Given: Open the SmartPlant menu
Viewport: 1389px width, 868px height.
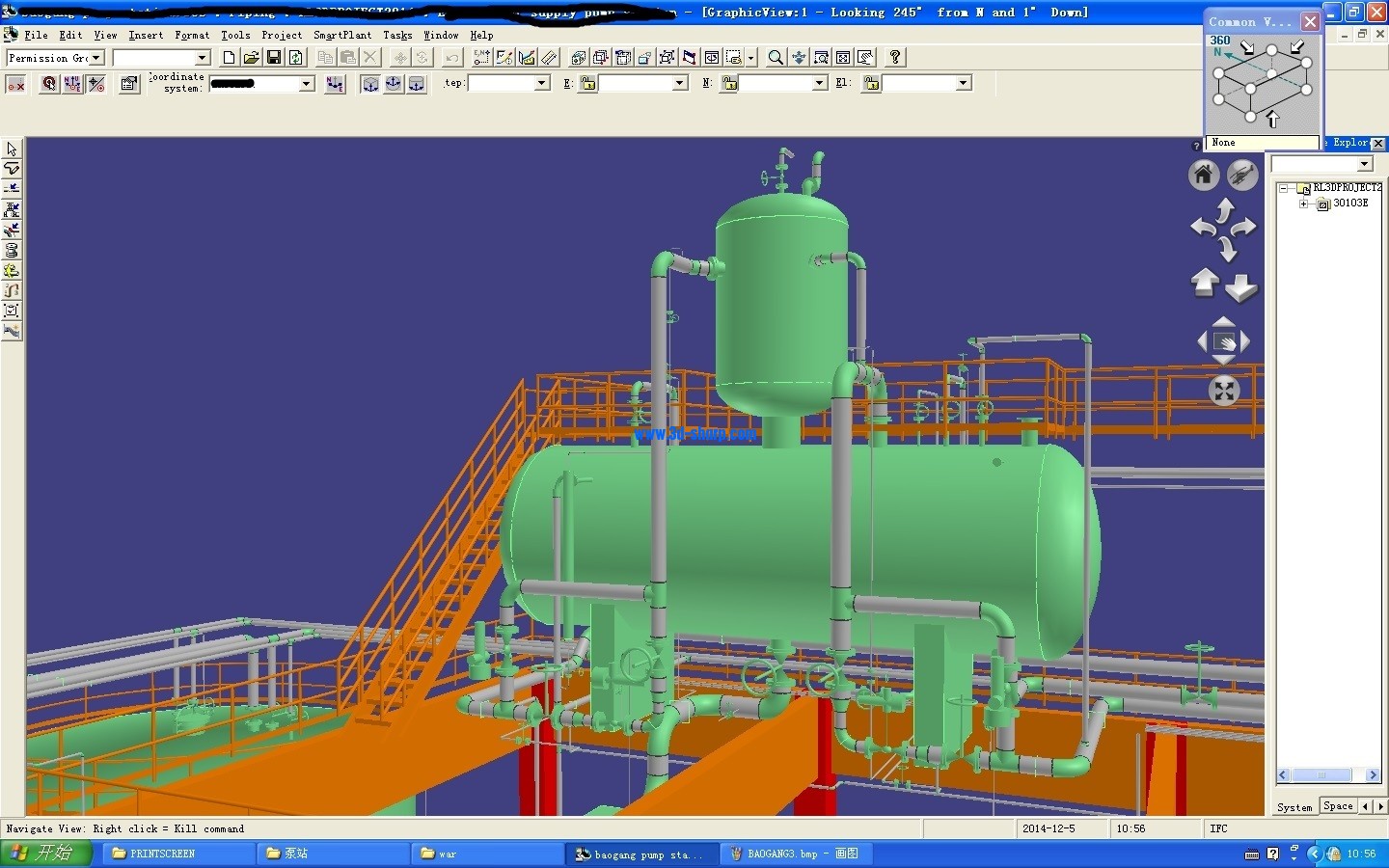Looking at the screenshot, I should pyautogui.click(x=342, y=35).
